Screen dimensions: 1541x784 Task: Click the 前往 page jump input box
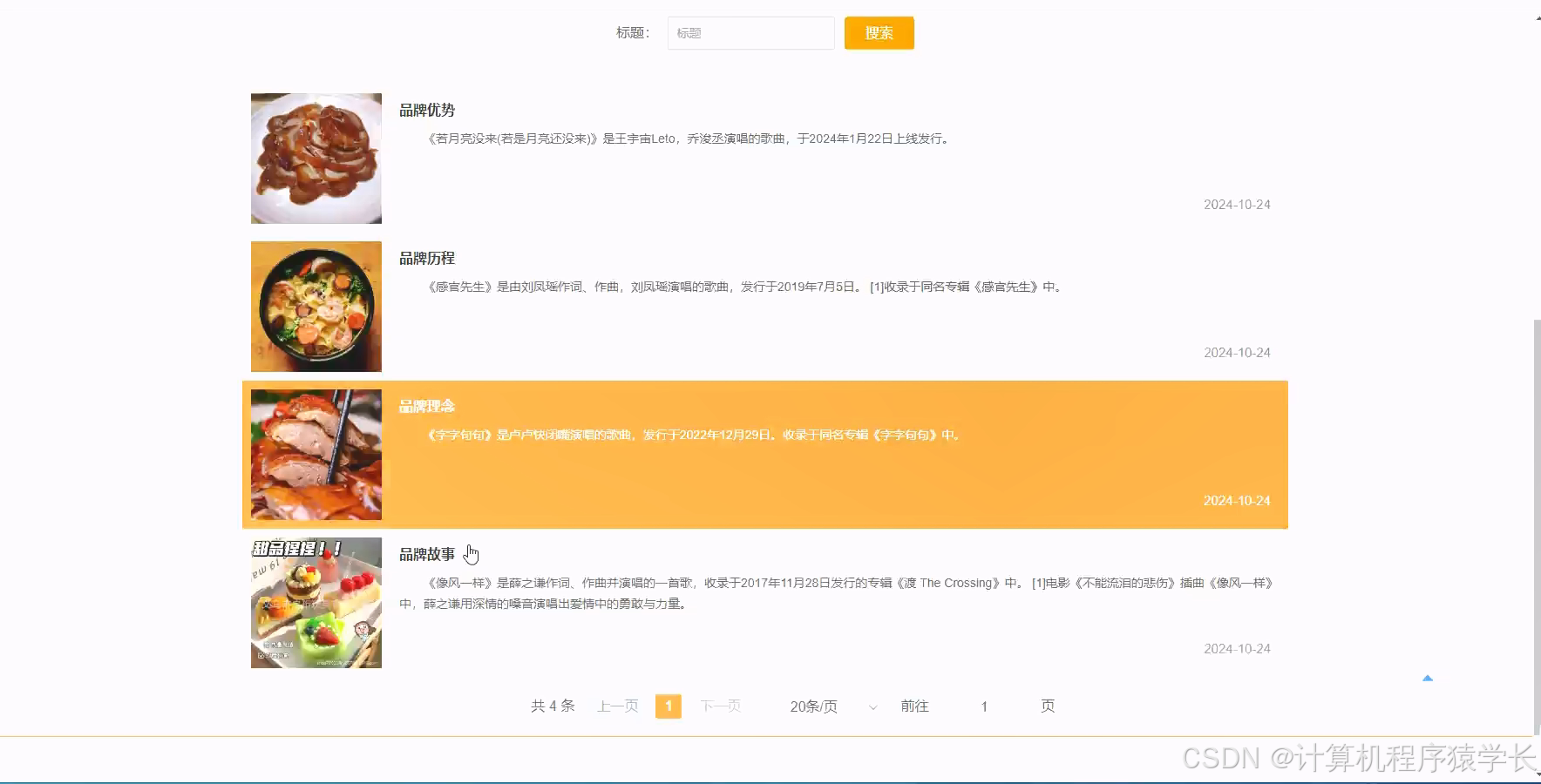[983, 706]
